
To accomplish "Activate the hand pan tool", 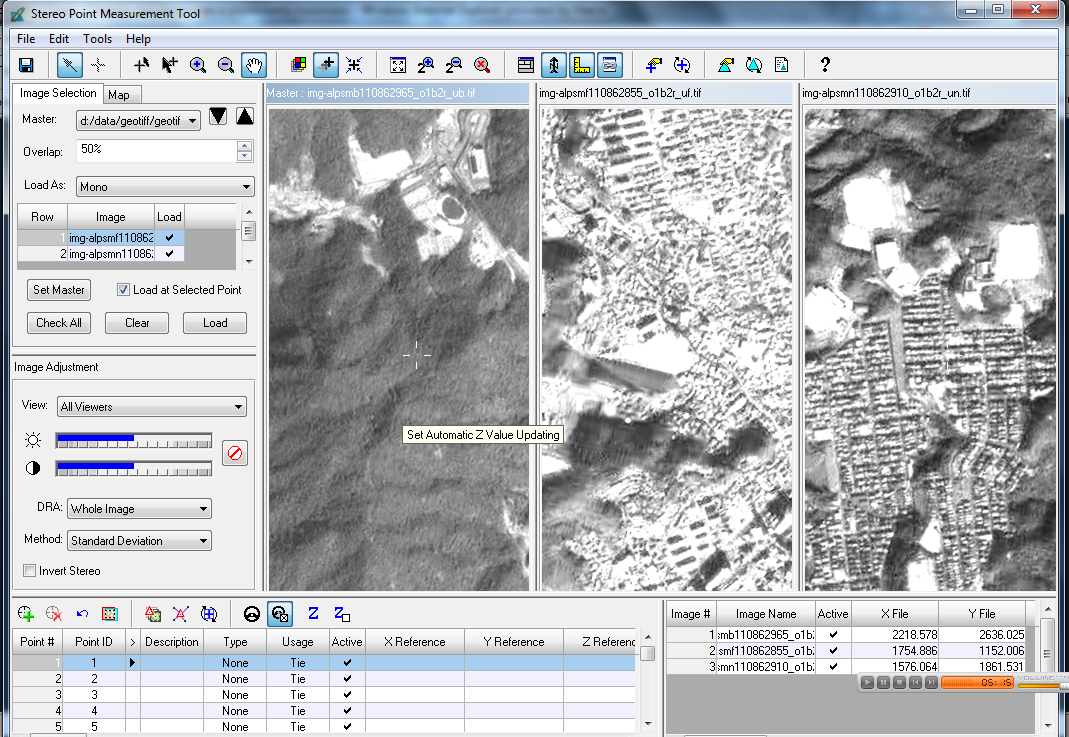I will (x=254, y=65).
